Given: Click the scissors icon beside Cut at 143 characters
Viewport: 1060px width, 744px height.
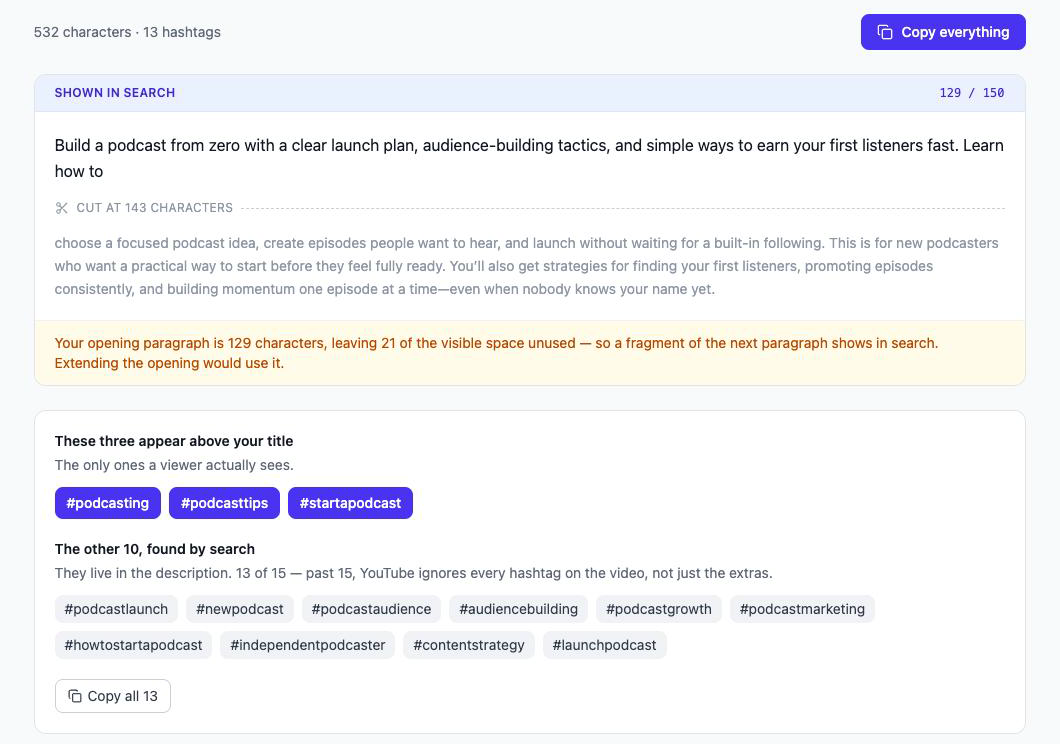Looking at the screenshot, I should tap(62, 208).
